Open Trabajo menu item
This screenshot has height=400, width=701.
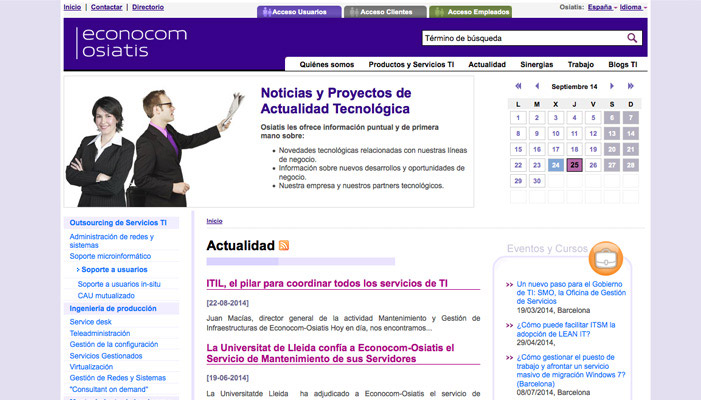pos(581,64)
